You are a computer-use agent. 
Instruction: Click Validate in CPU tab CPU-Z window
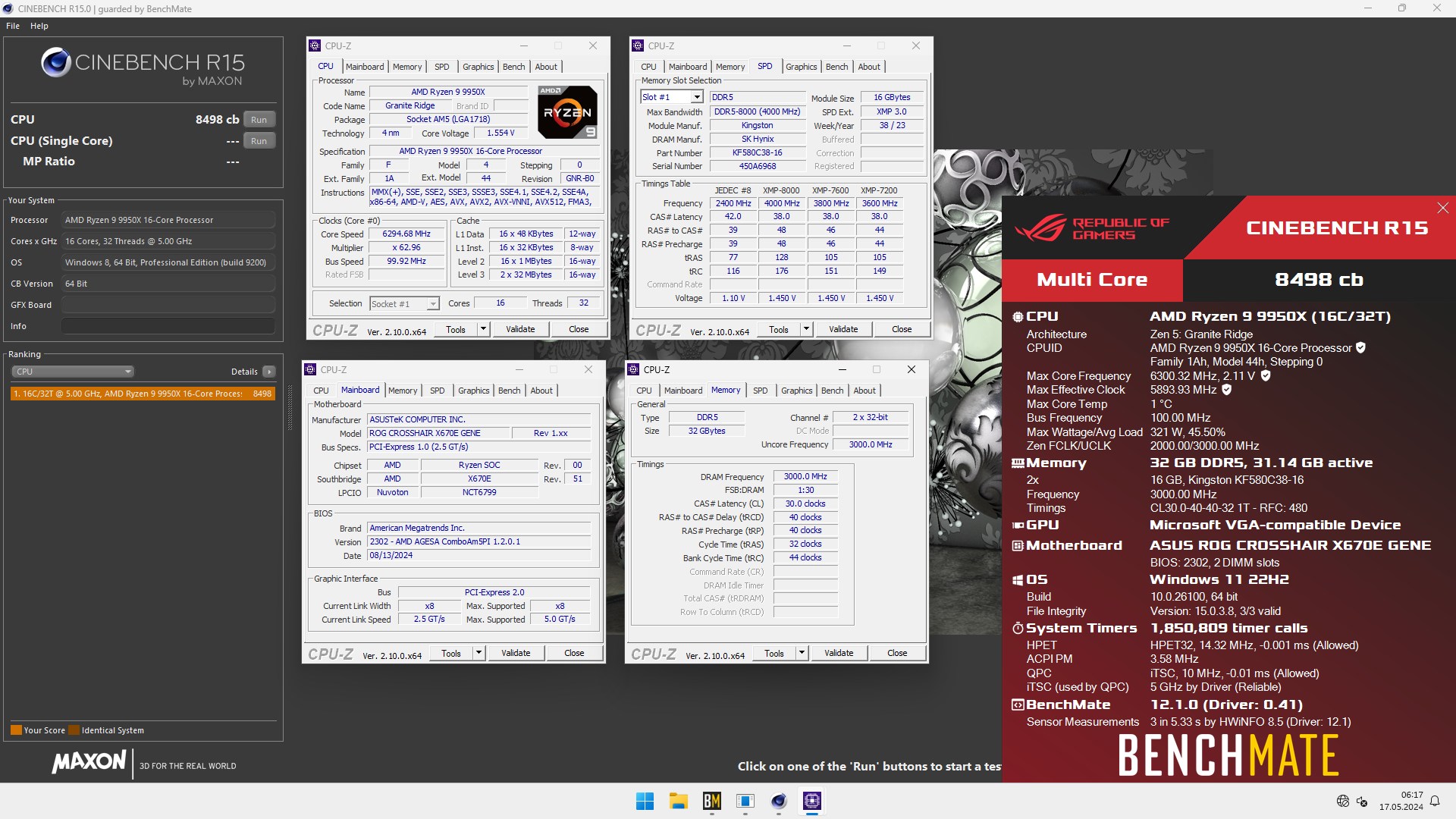pyautogui.click(x=520, y=329)
